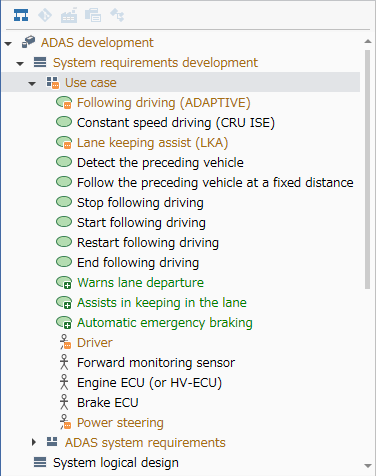Select Warns lane departure label
The height and width of the screenshot is (476, 376).
click(x=140, y=283)
